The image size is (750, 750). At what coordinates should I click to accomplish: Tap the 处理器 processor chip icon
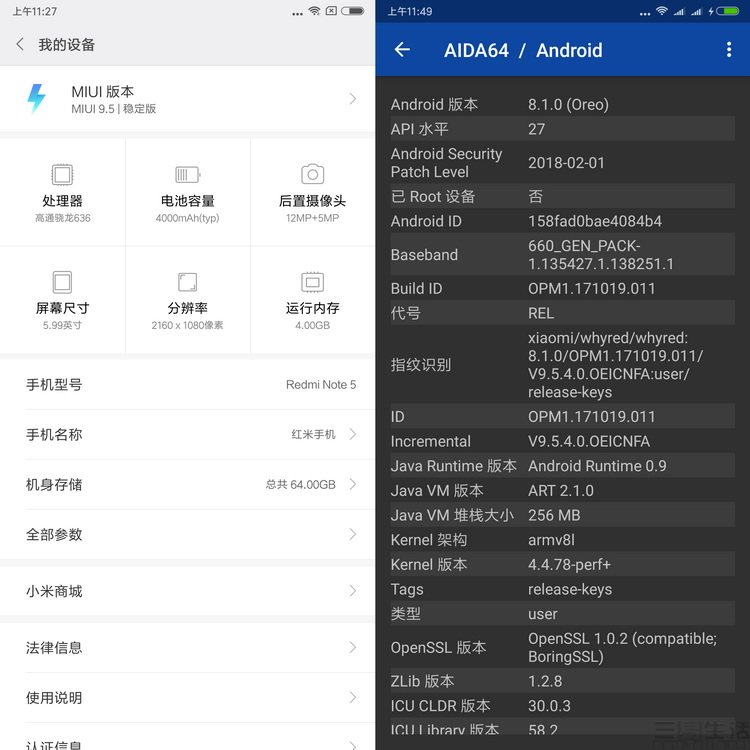62,175
